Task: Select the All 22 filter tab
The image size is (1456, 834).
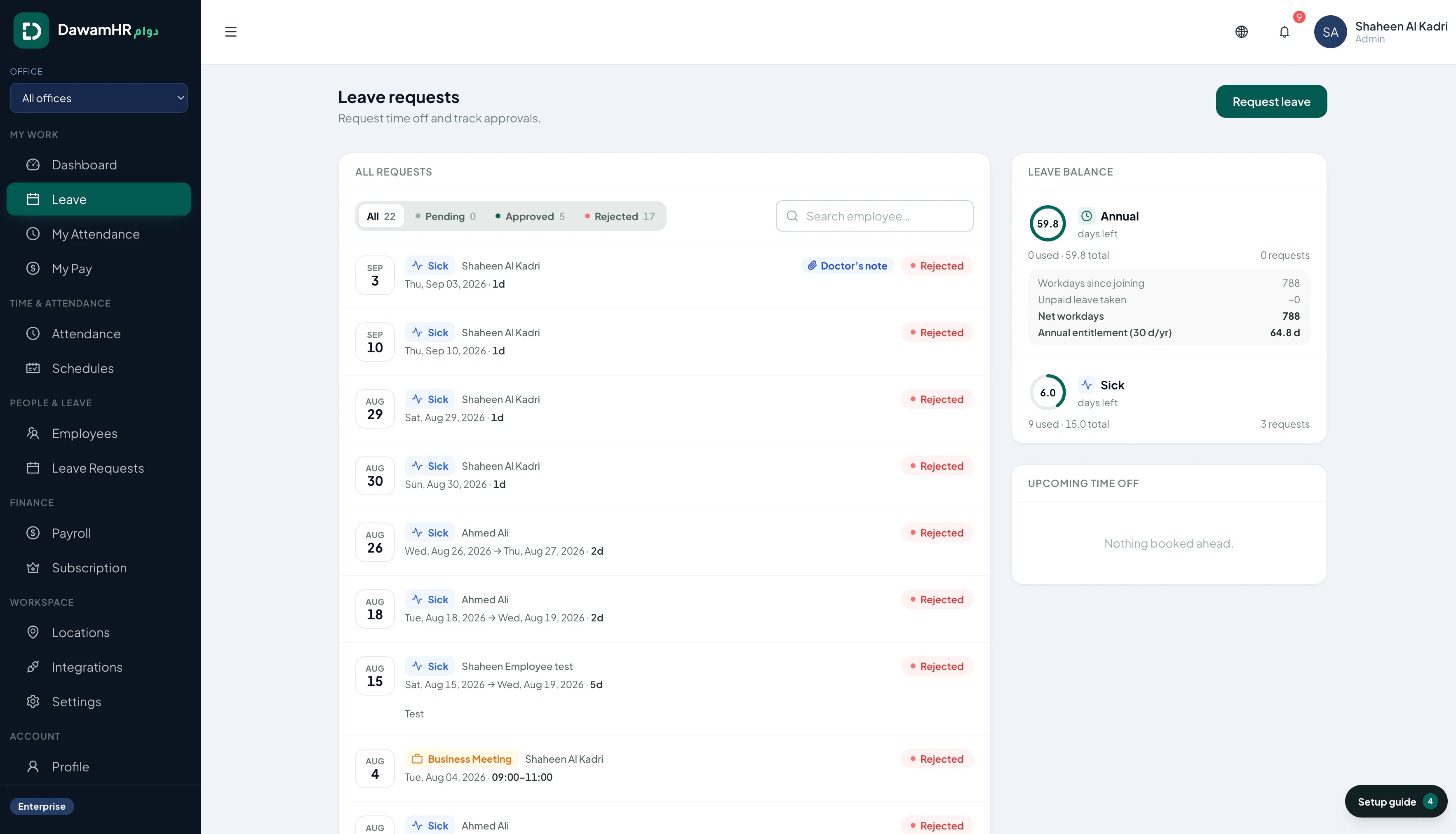Action: 381,216
